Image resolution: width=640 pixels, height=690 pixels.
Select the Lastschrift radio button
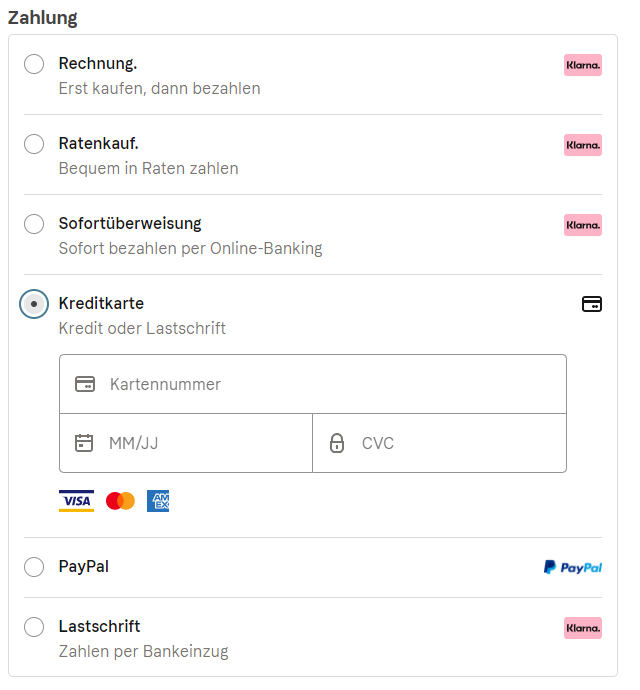click(x=34, y=627)
